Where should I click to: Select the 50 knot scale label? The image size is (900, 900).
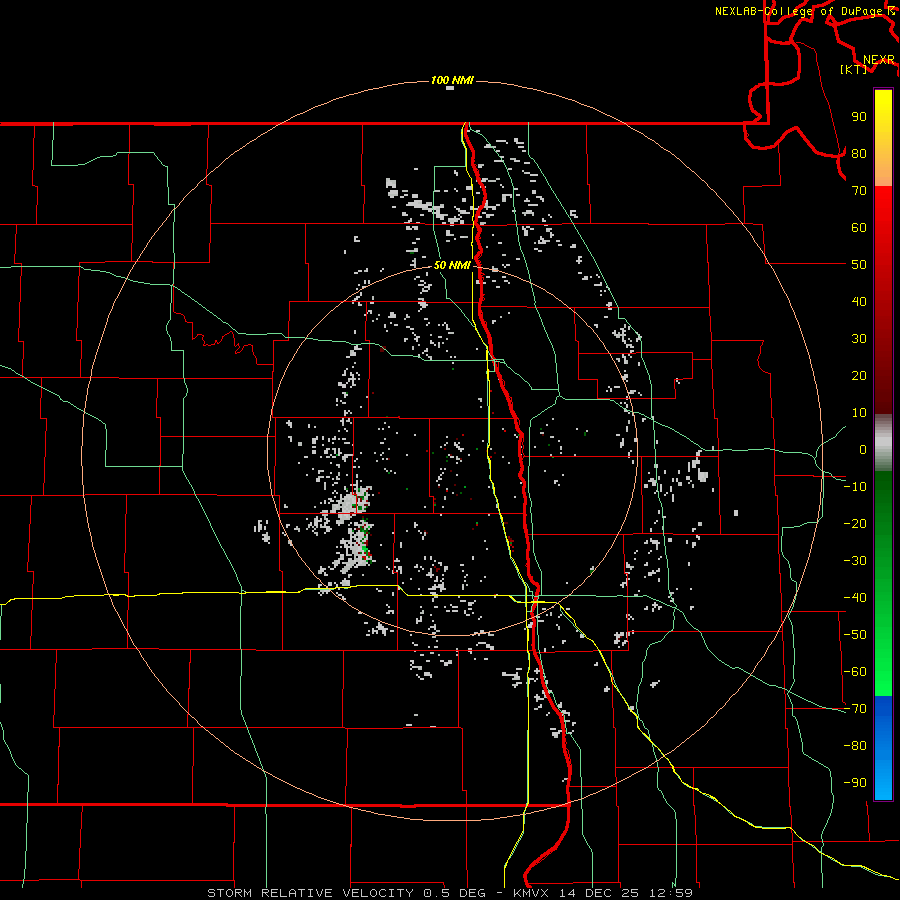tap(859, 265)
